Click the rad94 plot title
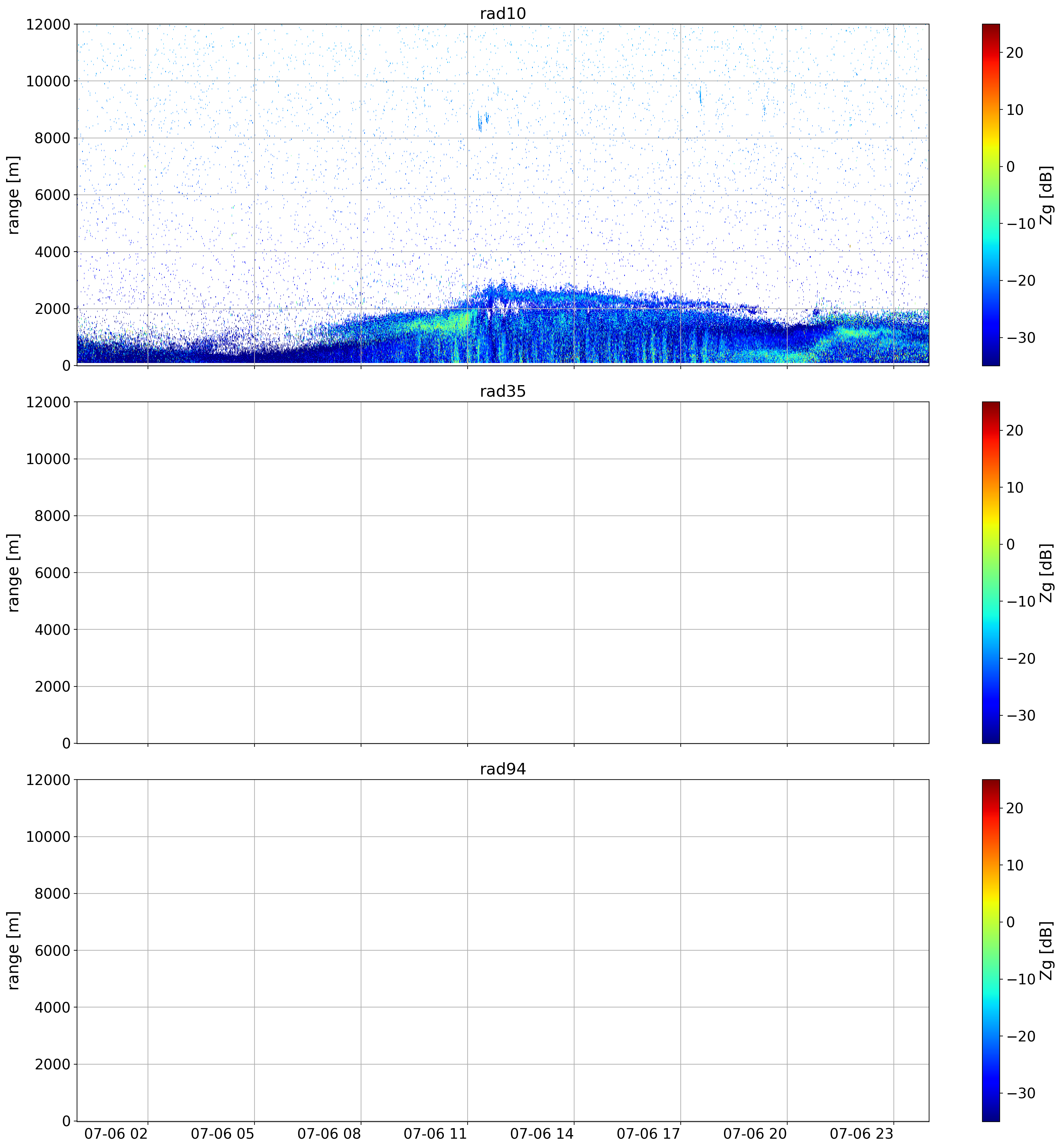Screen dimensions: 1061x1148 pos(502,769)
